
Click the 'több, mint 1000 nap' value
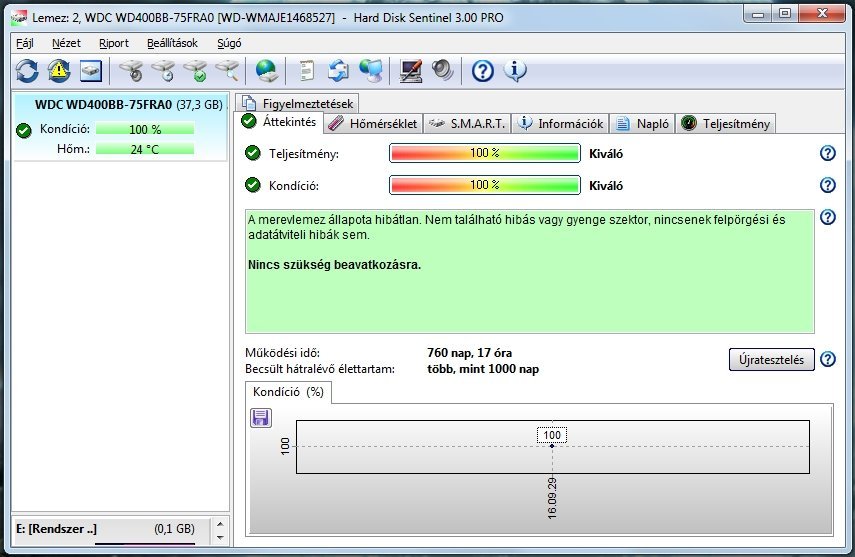[x=483, y=369]
